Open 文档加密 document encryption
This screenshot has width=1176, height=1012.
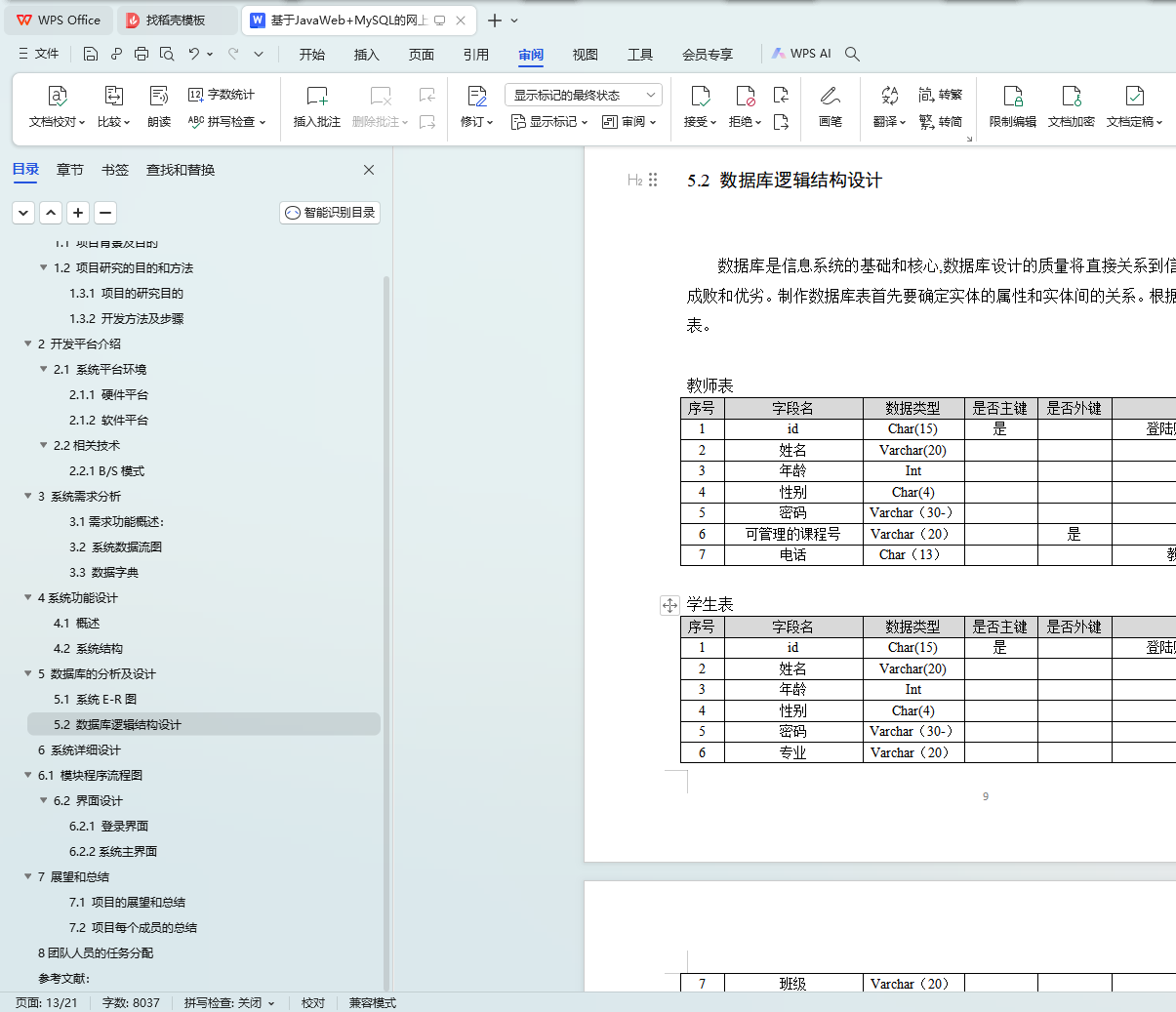1071,107
